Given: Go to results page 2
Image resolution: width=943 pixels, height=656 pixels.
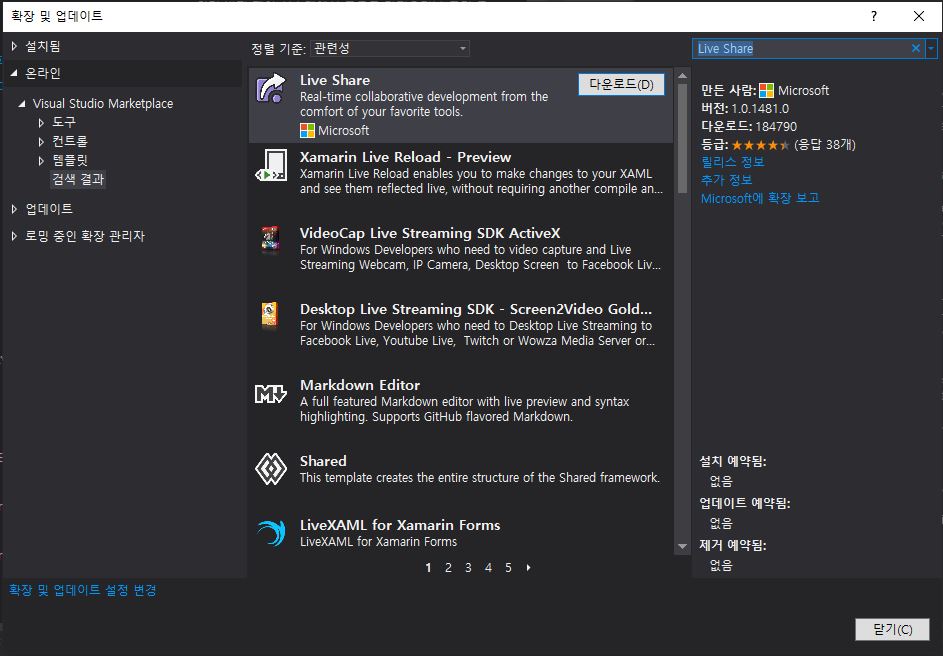Looking at the screenshot, I should pyautogui.click(x=448, y=568).
